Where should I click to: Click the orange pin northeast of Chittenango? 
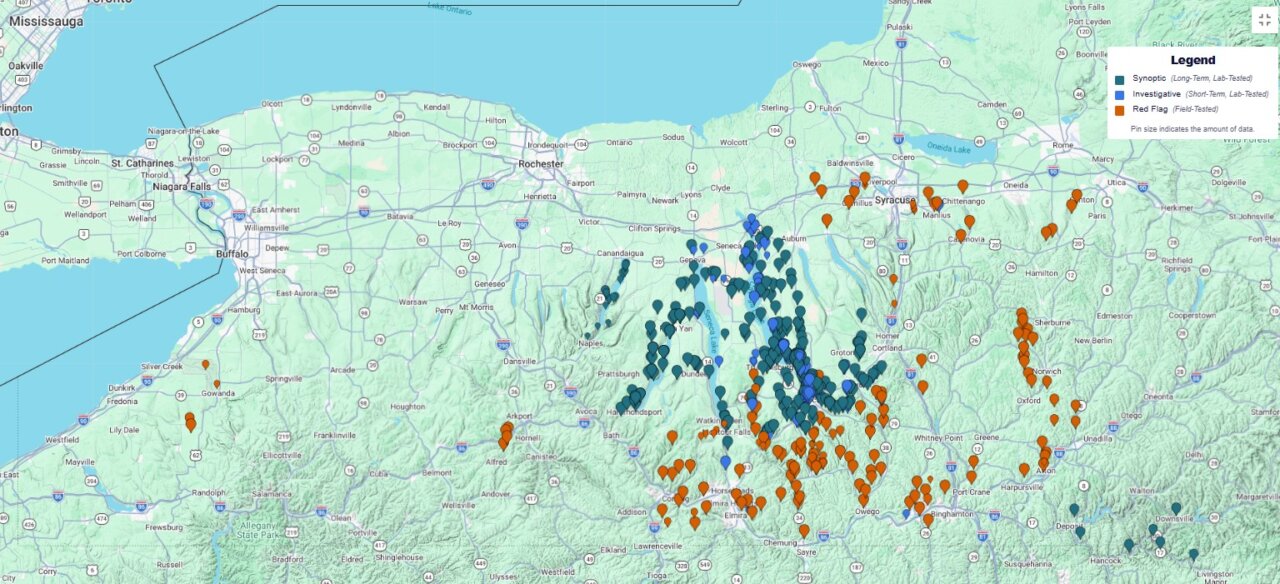coord(962,186)
